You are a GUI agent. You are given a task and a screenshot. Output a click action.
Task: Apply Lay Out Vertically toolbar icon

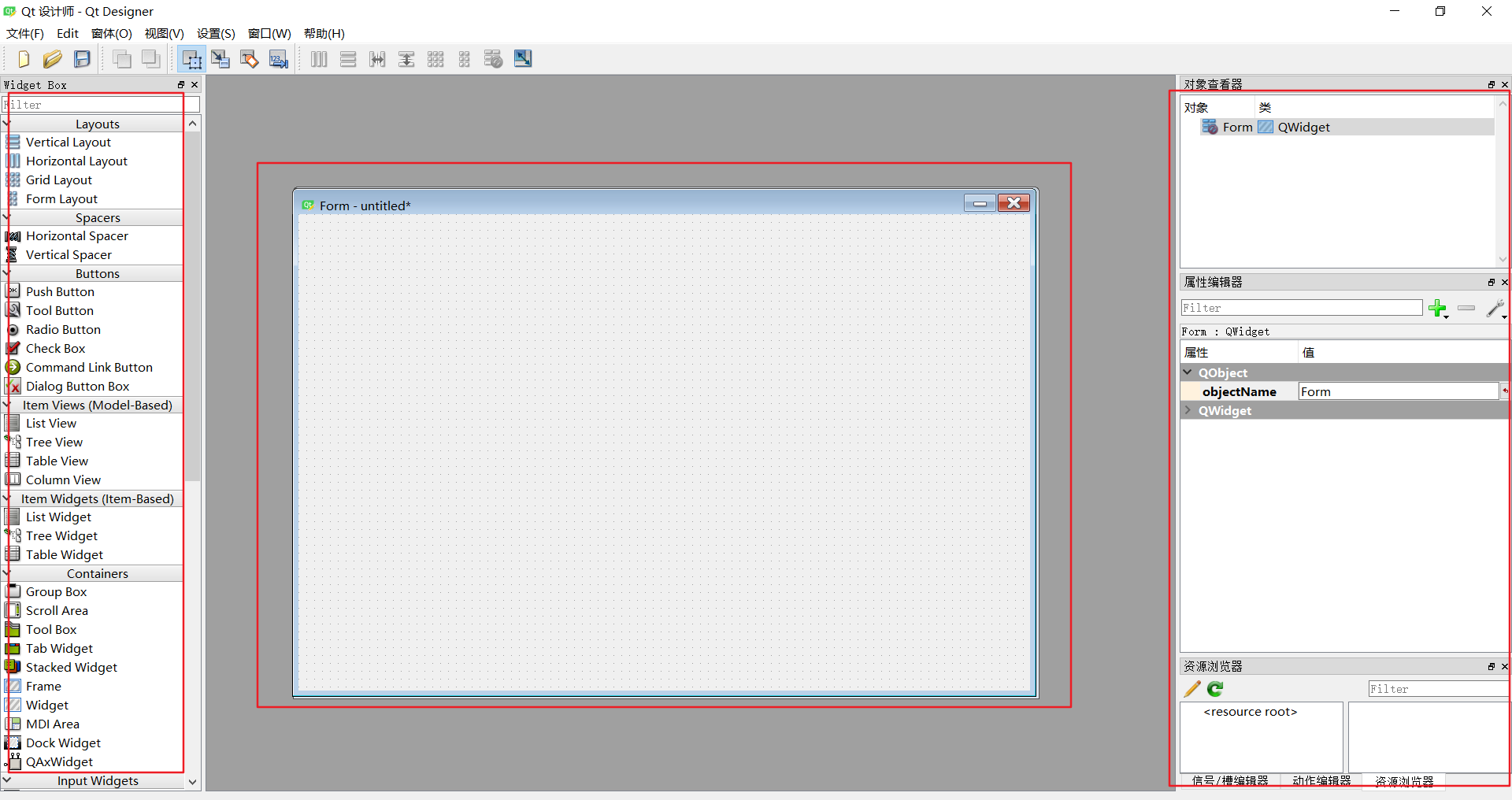pos(348,59)
